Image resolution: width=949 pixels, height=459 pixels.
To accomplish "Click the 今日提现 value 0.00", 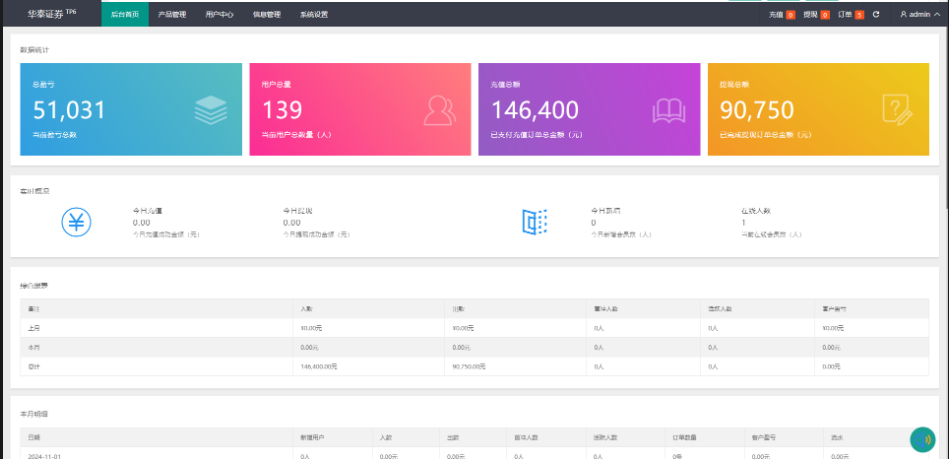I will (292, 223).
